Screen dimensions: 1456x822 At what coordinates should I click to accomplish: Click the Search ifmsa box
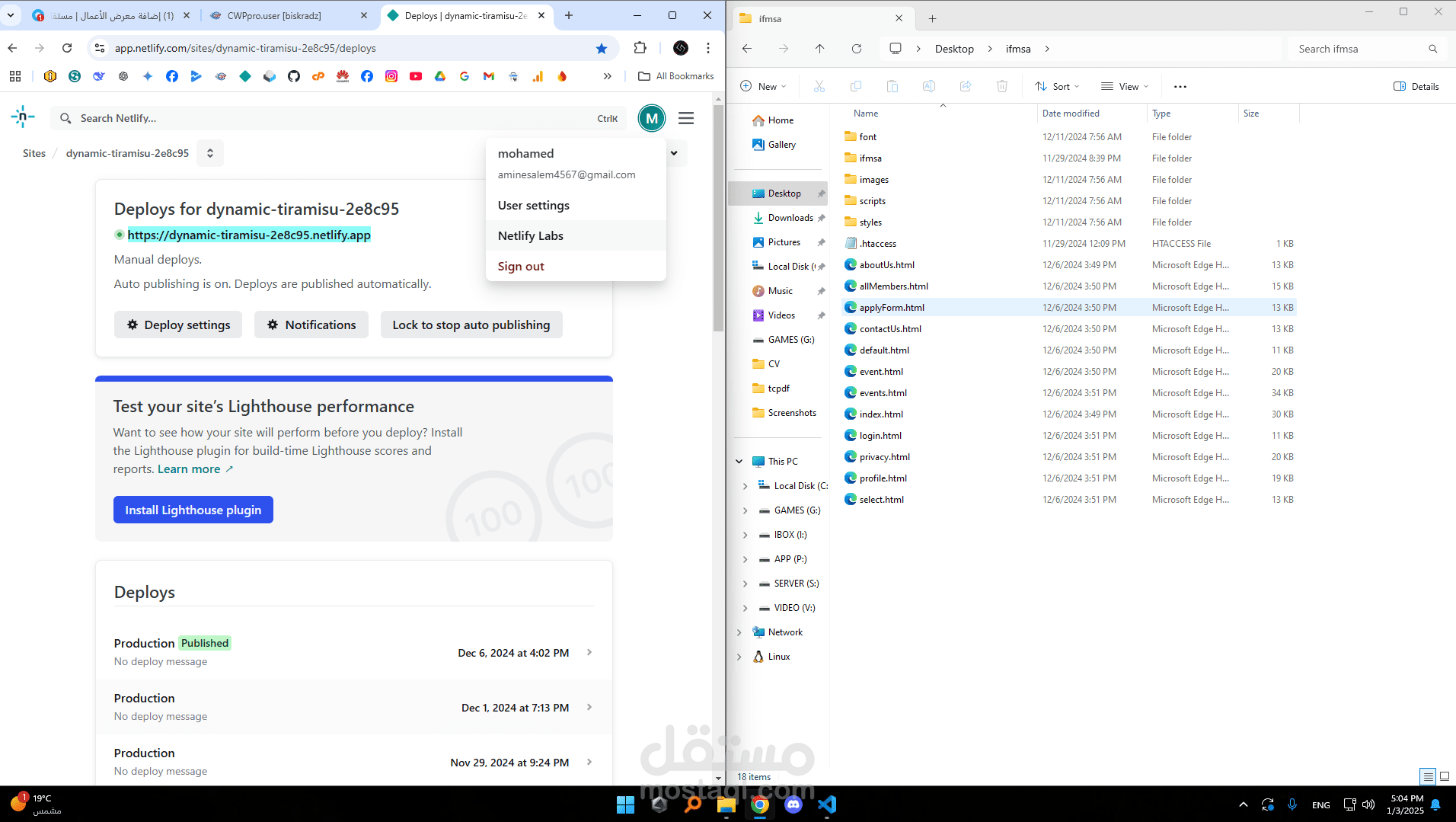point(1368,50)
